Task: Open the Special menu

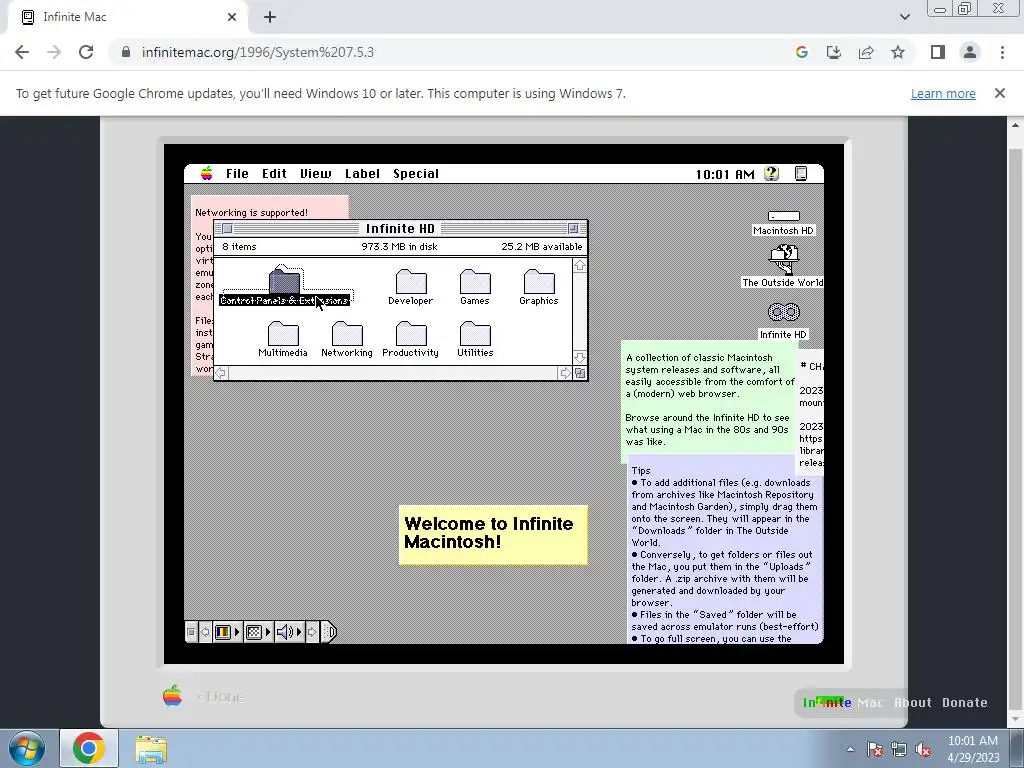Action: (x=416, y=174)
